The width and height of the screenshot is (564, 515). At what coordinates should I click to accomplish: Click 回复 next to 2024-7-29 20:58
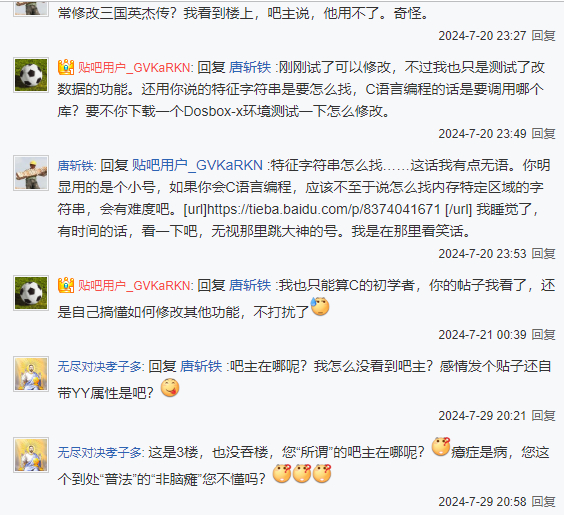click(x=543, y=502)
